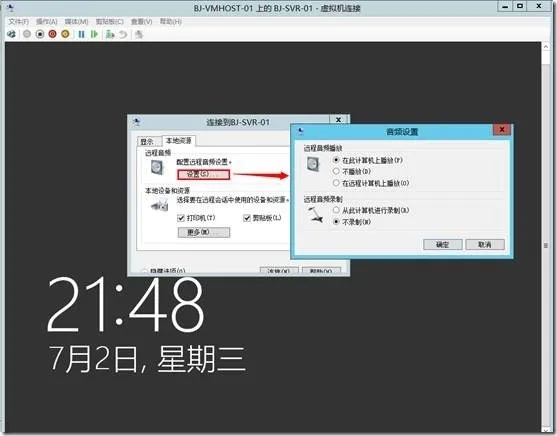The height and width of the screenshot is (436, 557).
Task: Click the Turn Off VM toolbar icon
Action: [40, 34]
